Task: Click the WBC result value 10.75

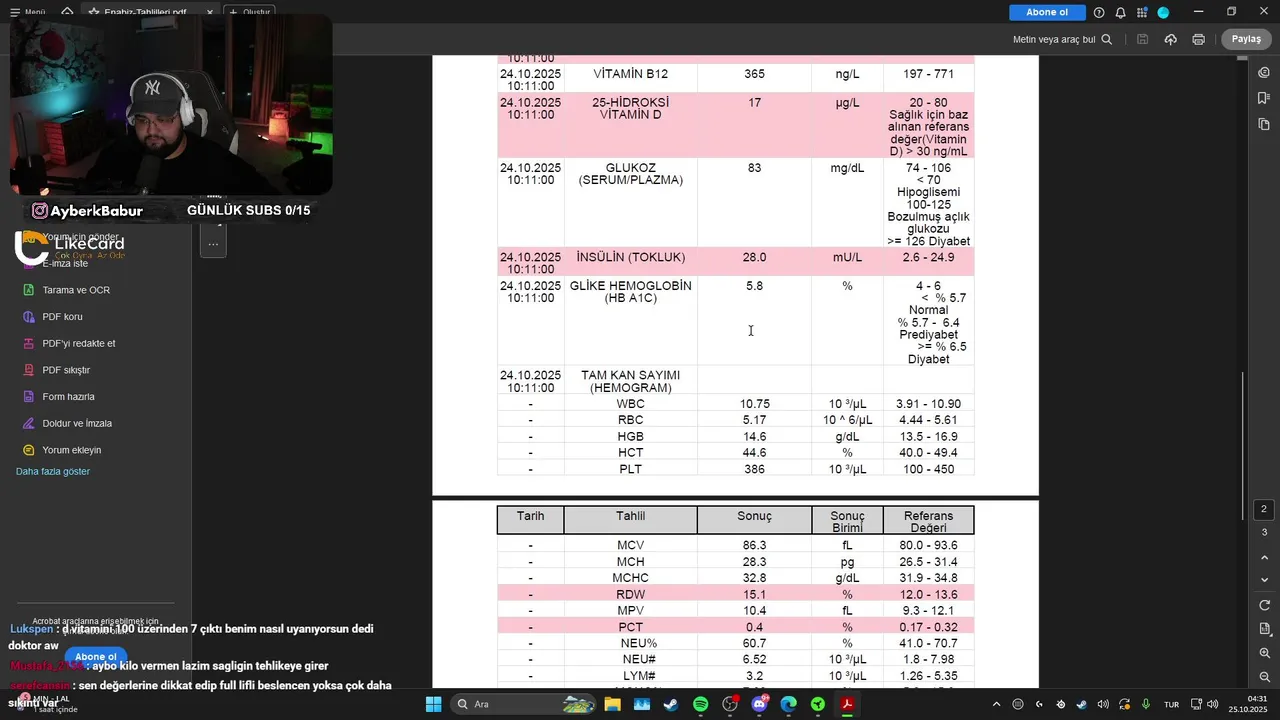Action: [754, 404]
